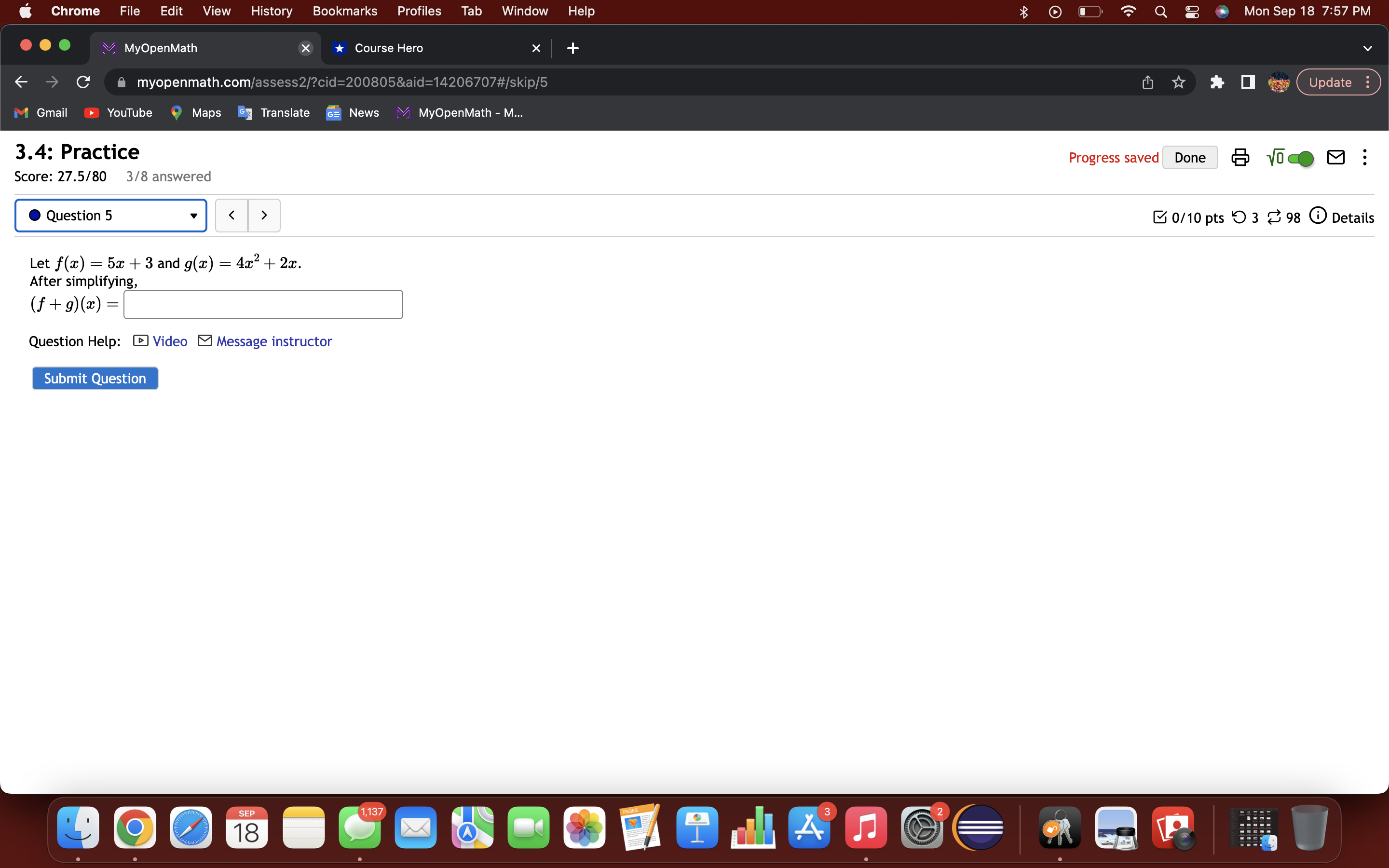The height and width of the screenshot is (868, 1389).
Task: Open the print dialog for the assessment
Action: click(1240, 157)
